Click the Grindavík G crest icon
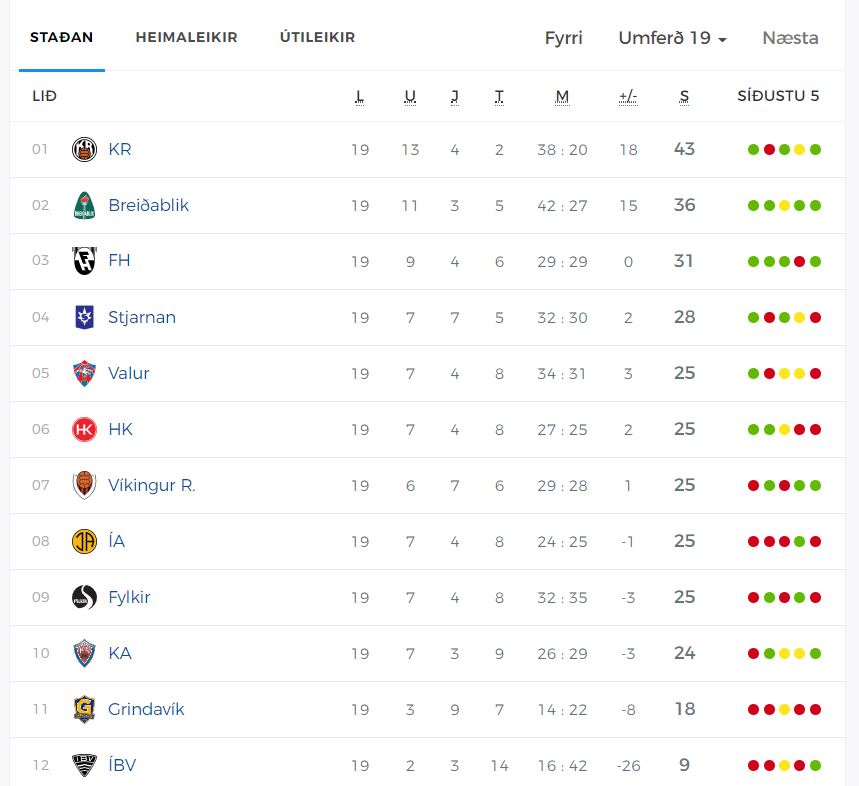859x786 pixels. [x=84, y=709]
